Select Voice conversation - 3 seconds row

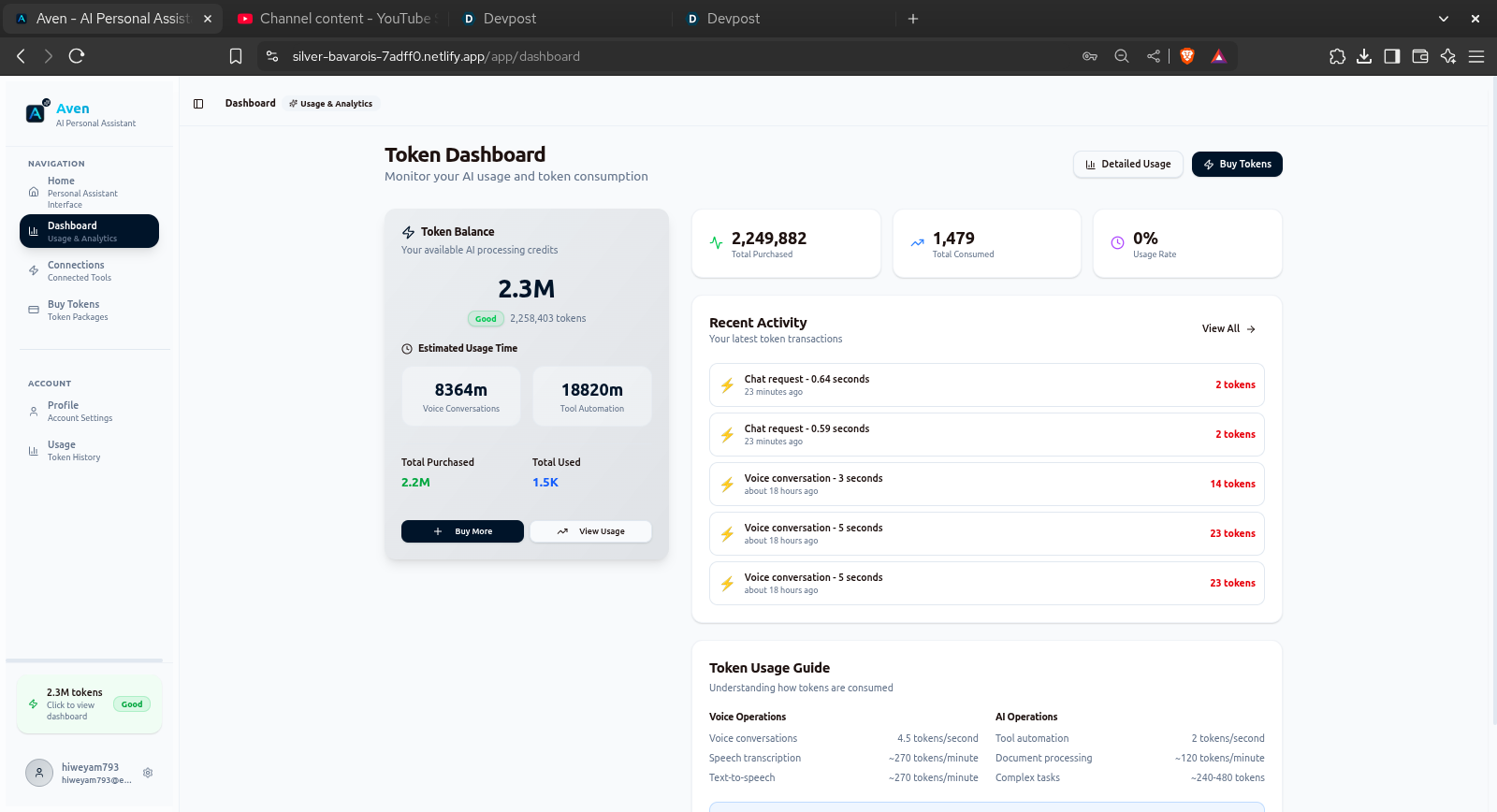click(986, 485)
